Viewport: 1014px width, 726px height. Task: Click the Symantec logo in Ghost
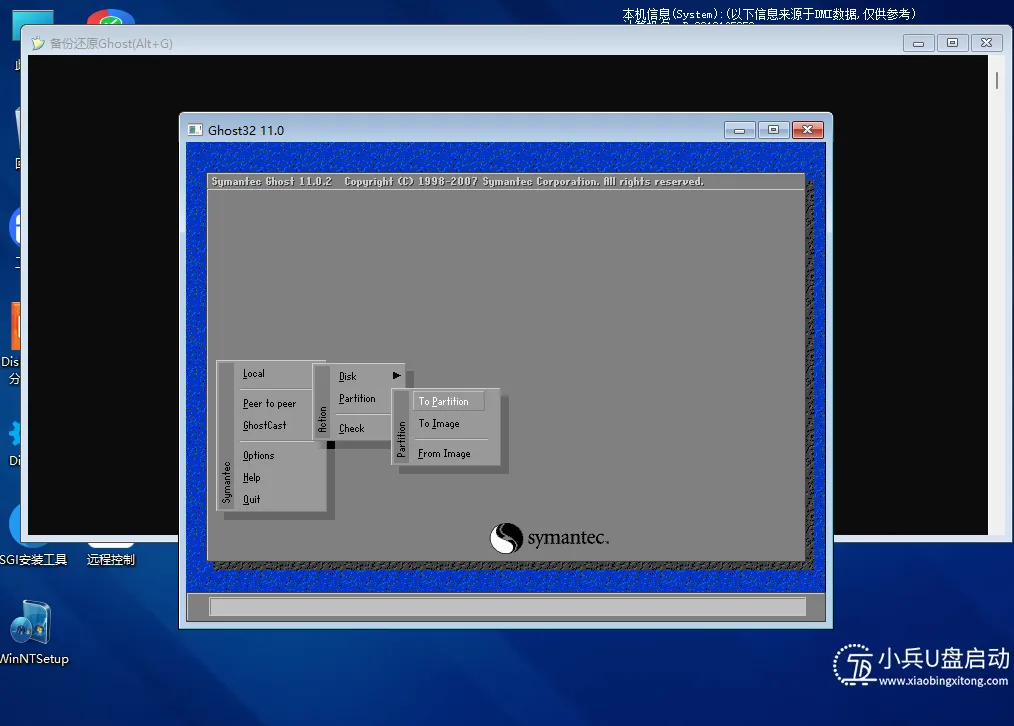pyautogui.click(x=549, y=538)
